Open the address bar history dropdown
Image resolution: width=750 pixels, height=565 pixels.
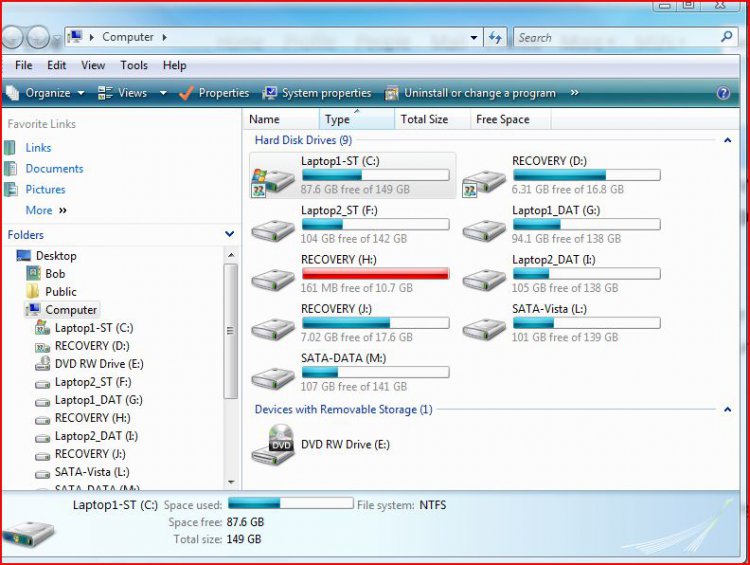474,37
